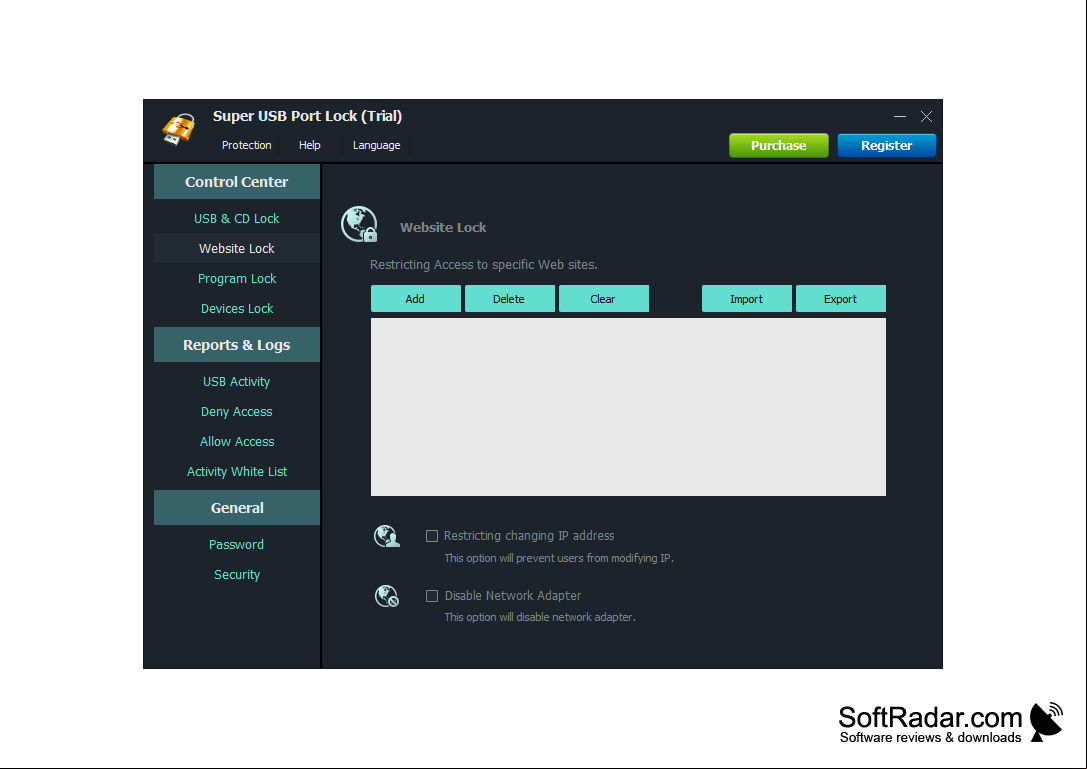Close the Super USB Port Lock window
The image size is (1087, 769).
(926, 116)
